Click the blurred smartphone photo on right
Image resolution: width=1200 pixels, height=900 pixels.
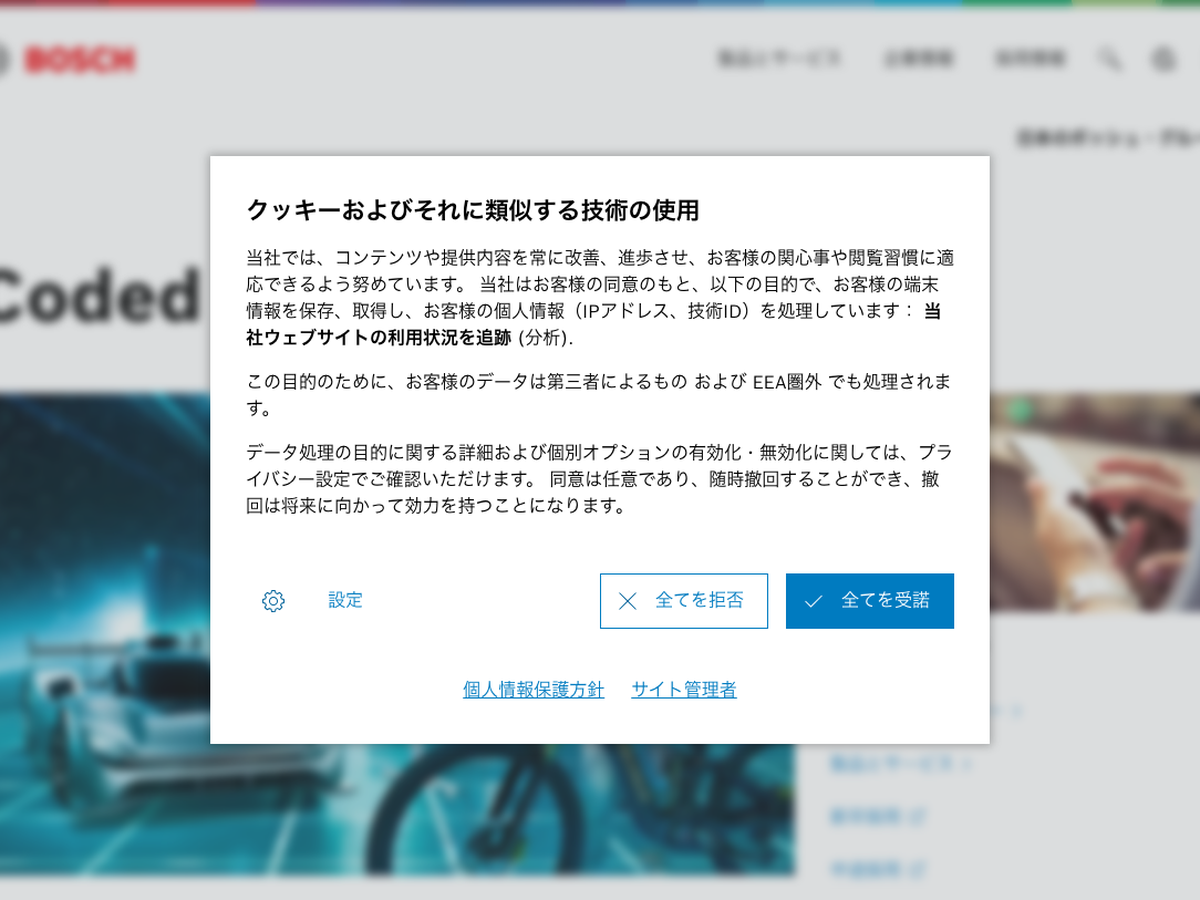pos(1095,500)
